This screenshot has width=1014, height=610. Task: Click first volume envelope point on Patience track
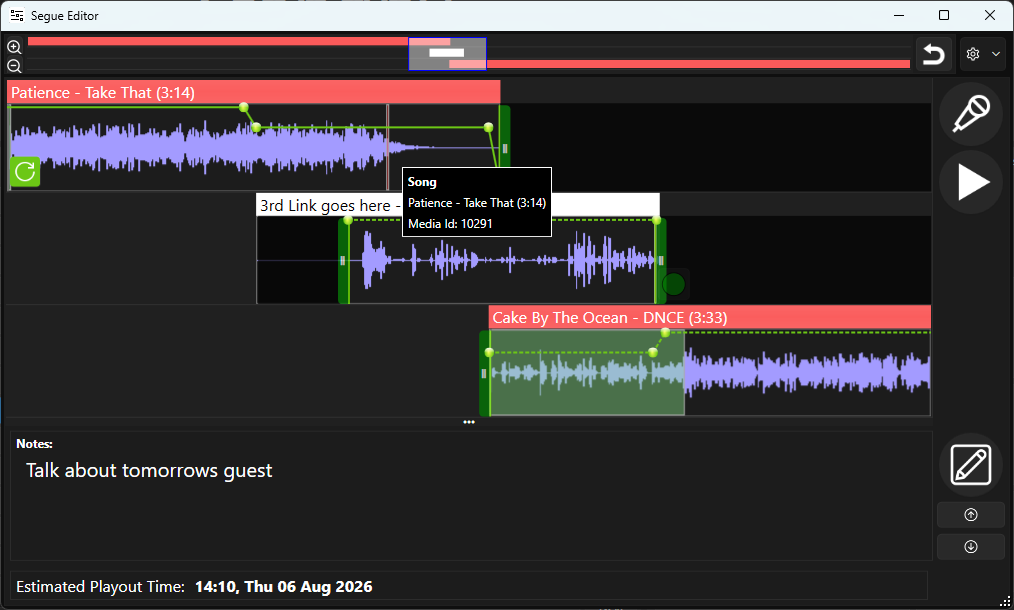tap(243, 107)
